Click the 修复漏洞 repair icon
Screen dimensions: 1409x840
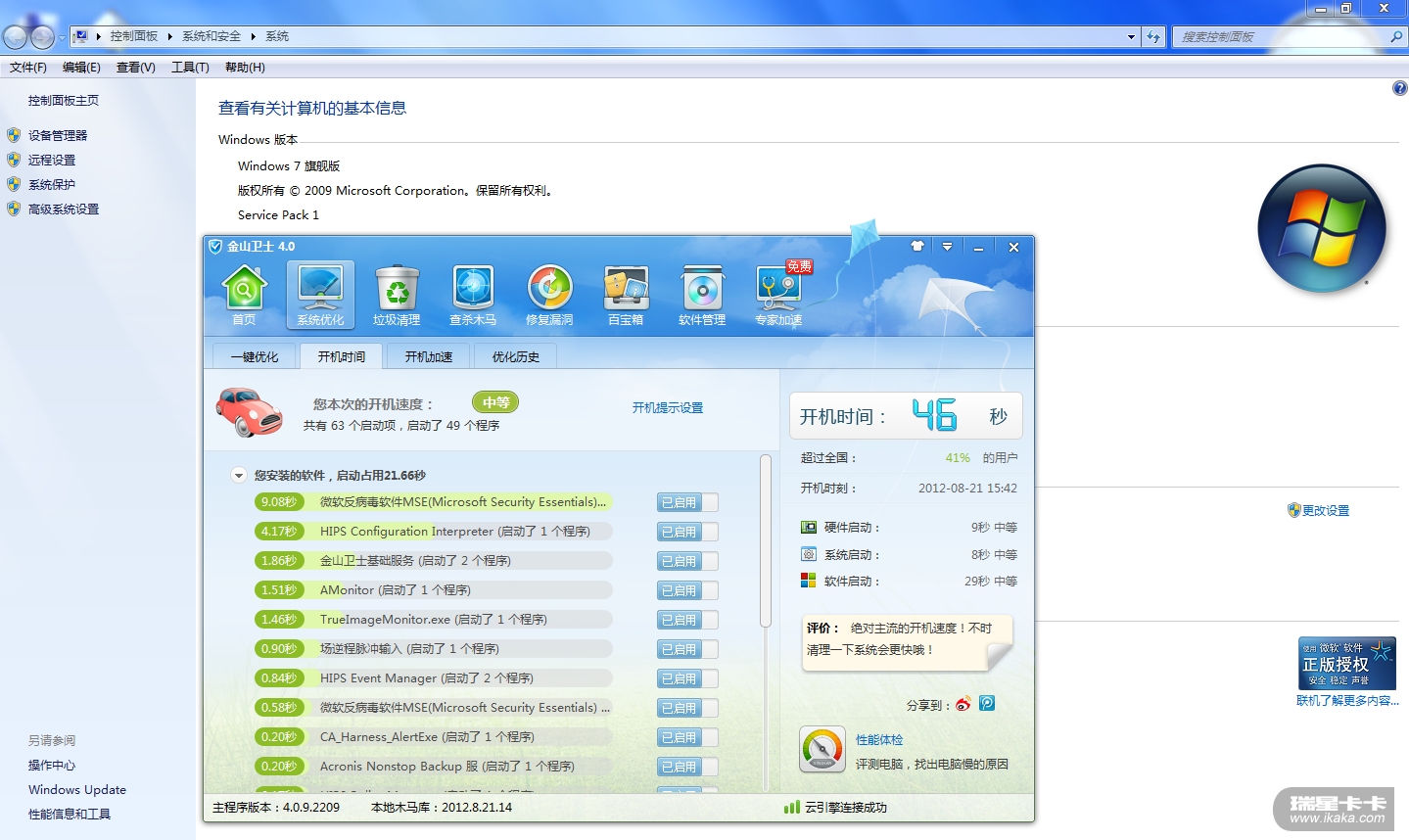coord(549,295)
